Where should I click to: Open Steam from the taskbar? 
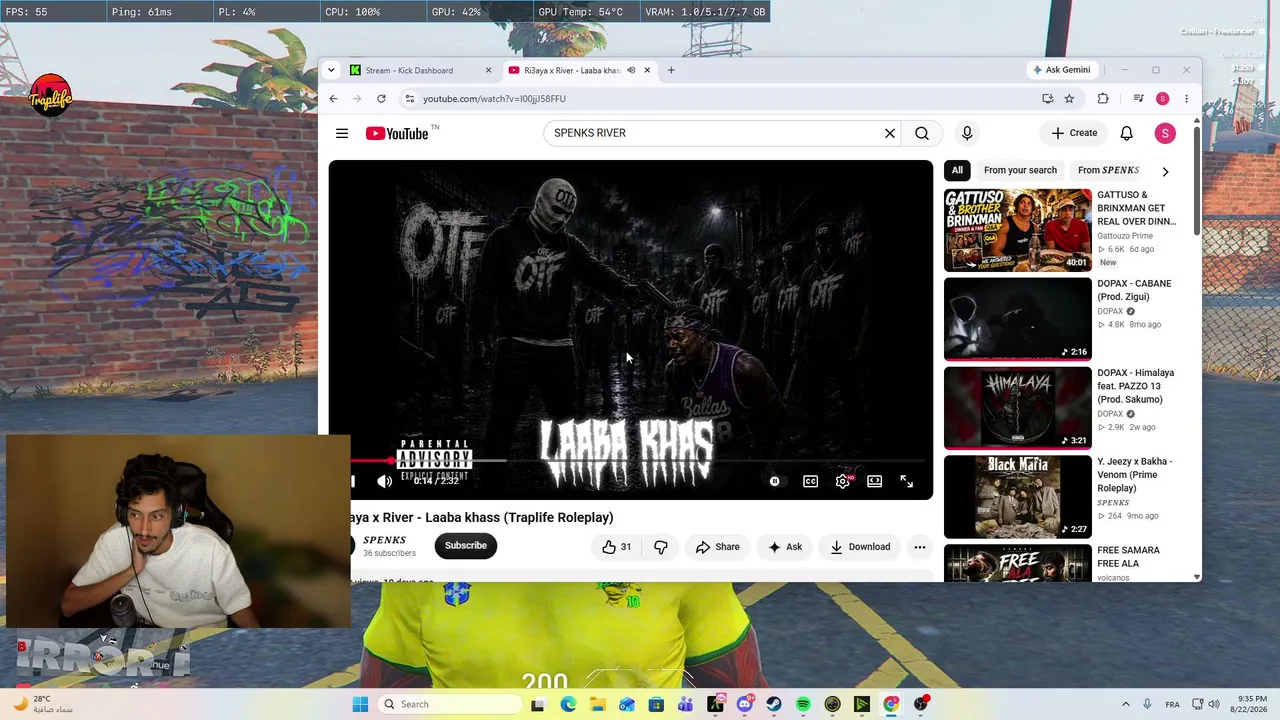pos(774,704)
